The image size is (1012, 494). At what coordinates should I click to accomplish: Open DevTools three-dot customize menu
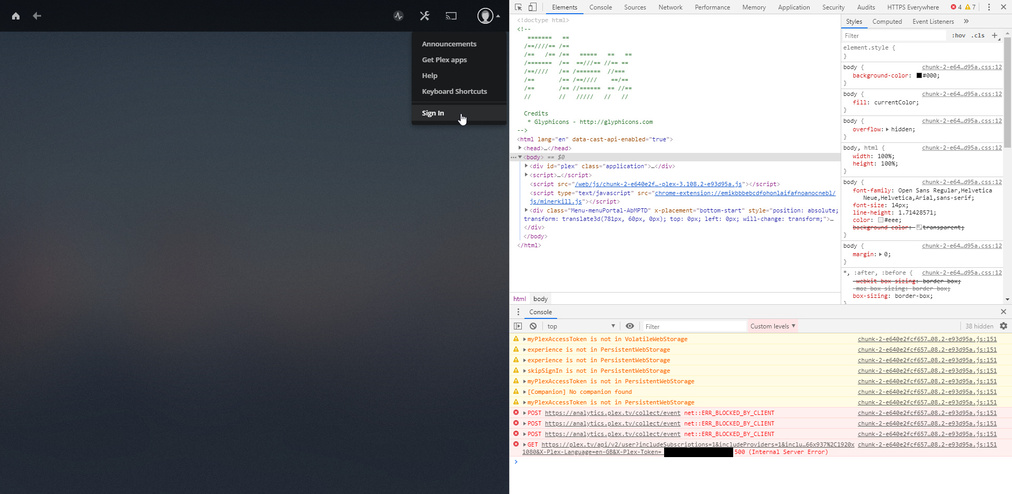tap(989, 7)
